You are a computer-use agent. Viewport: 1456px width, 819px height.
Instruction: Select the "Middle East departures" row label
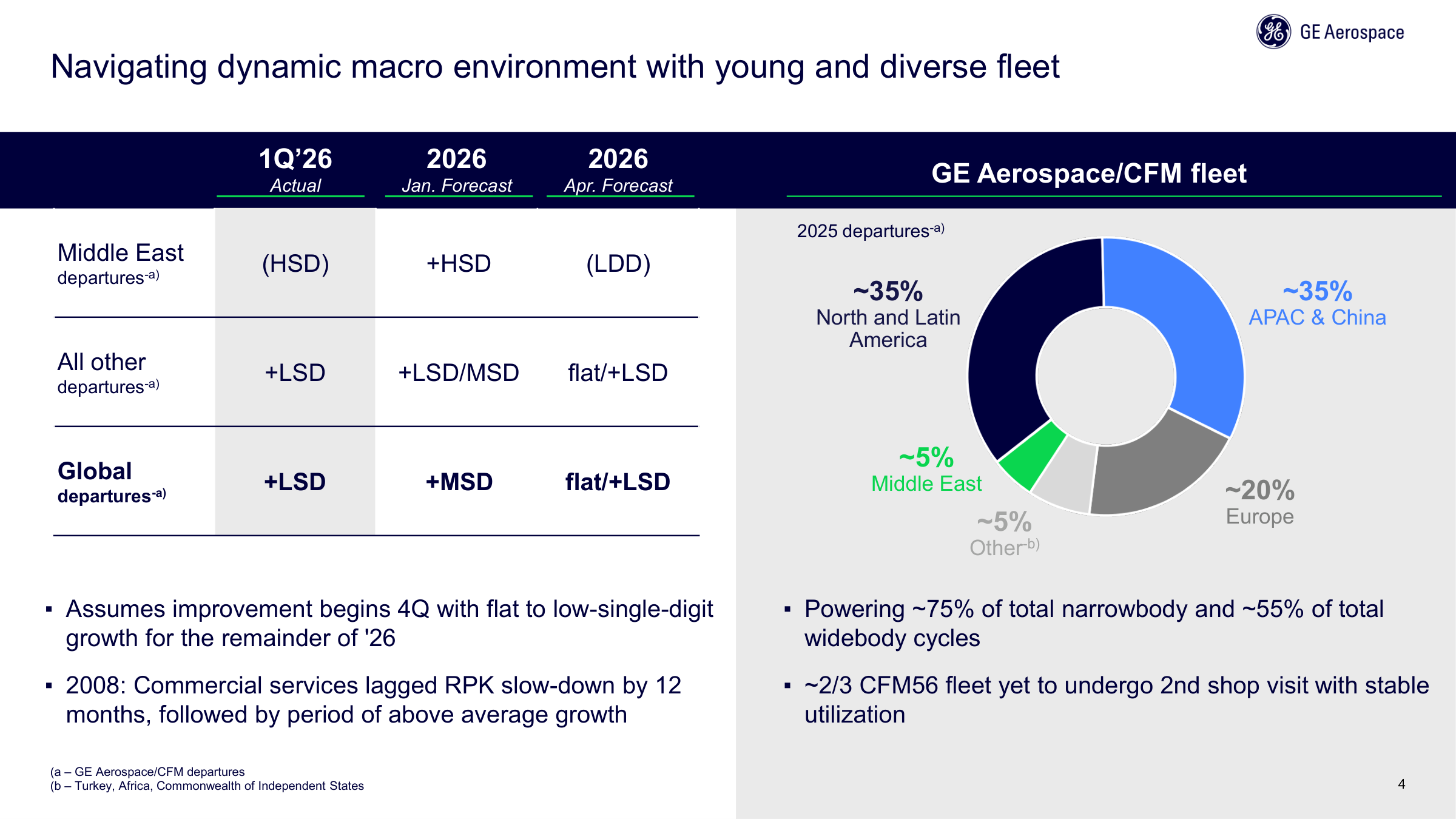pyautogui.click(x=120, y=263)
